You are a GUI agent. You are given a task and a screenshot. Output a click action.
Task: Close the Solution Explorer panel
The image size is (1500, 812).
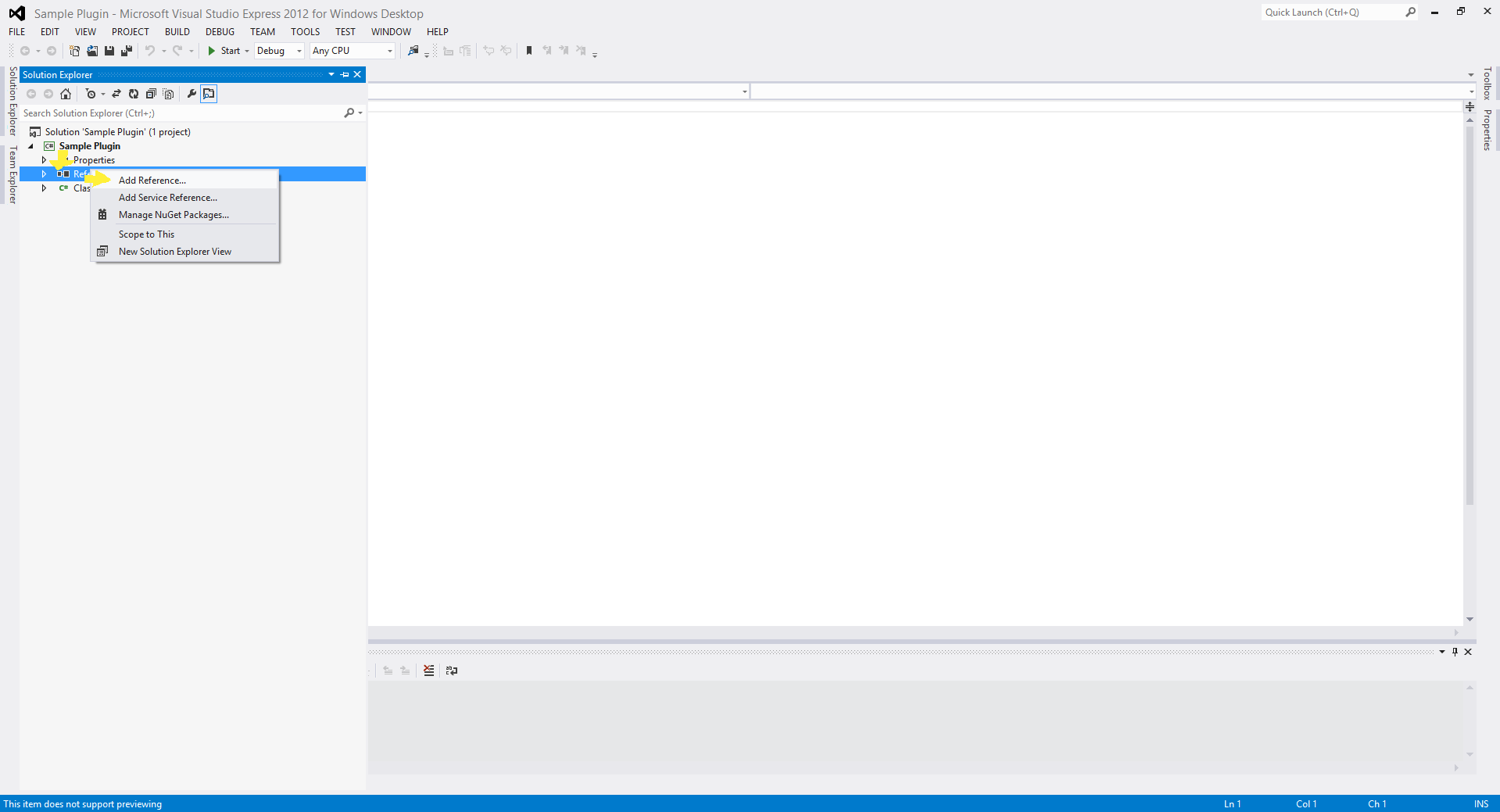click(357, 75)
